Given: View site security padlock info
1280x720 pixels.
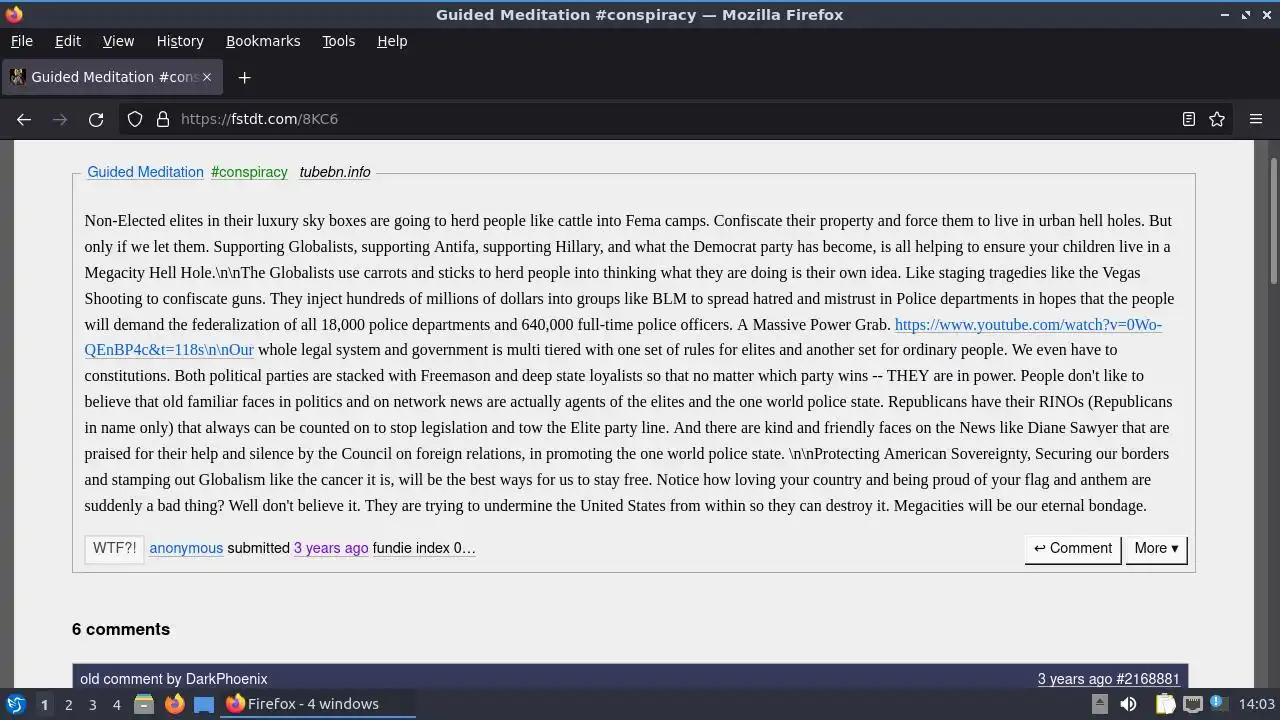Looking at the screenshot, I should (163, 119).
